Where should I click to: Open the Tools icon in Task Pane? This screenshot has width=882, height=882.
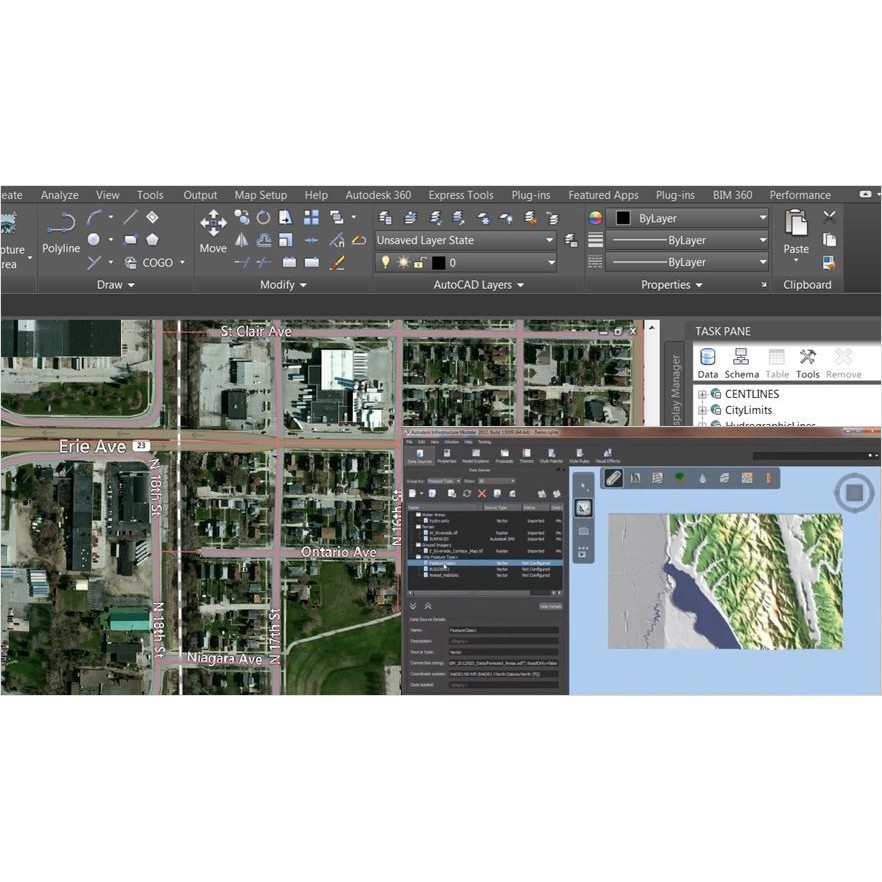pos(807,363)
